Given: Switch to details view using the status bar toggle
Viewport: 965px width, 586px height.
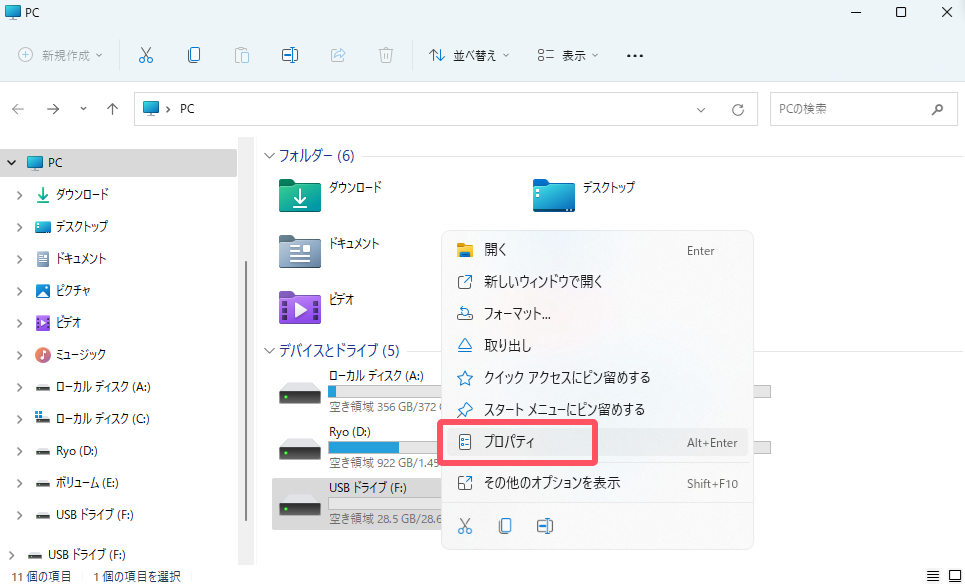Looking at the screenshot, I should click(933, 575).
